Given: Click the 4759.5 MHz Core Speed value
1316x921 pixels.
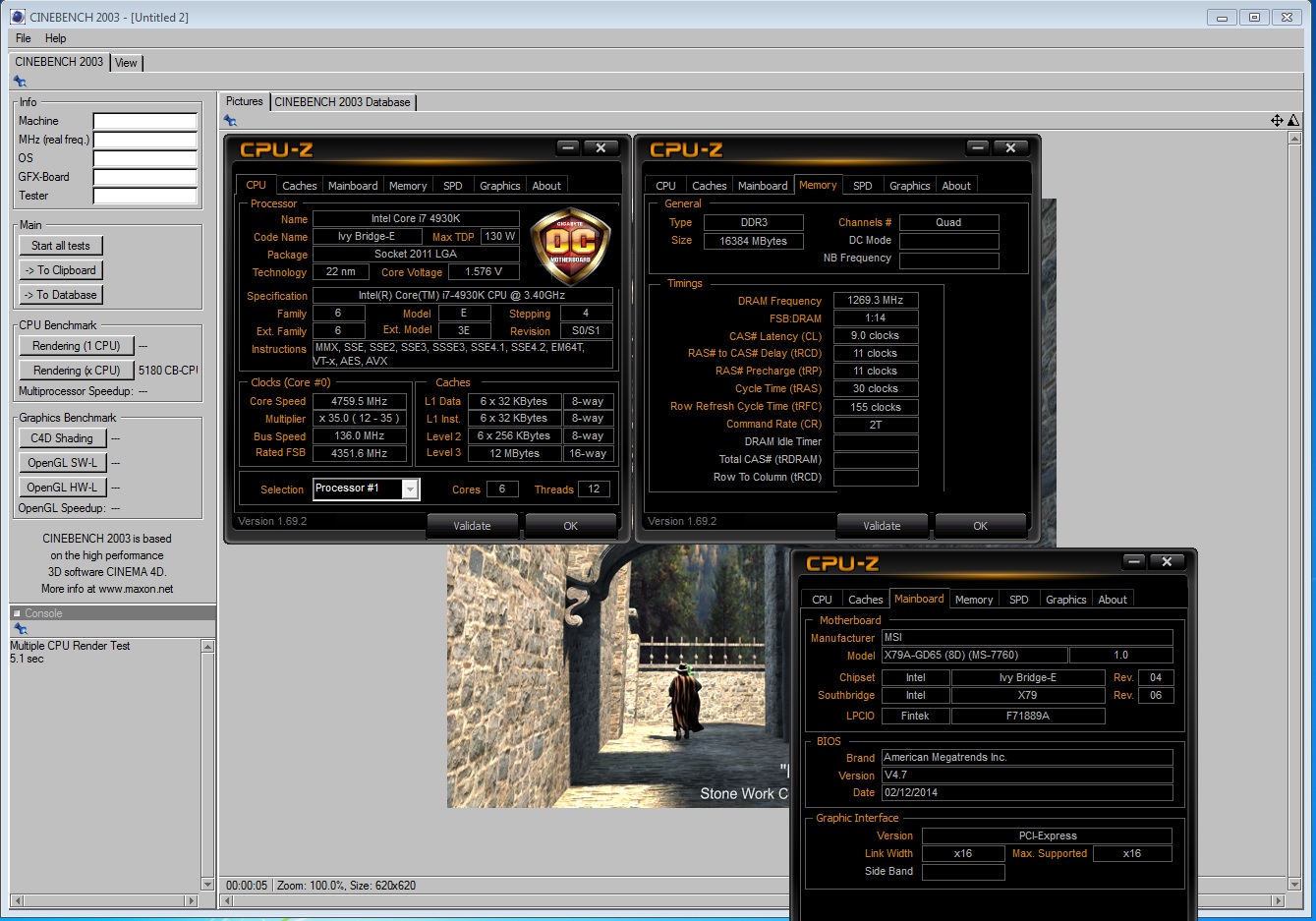Looking at the screenshot, I should 359,401.
